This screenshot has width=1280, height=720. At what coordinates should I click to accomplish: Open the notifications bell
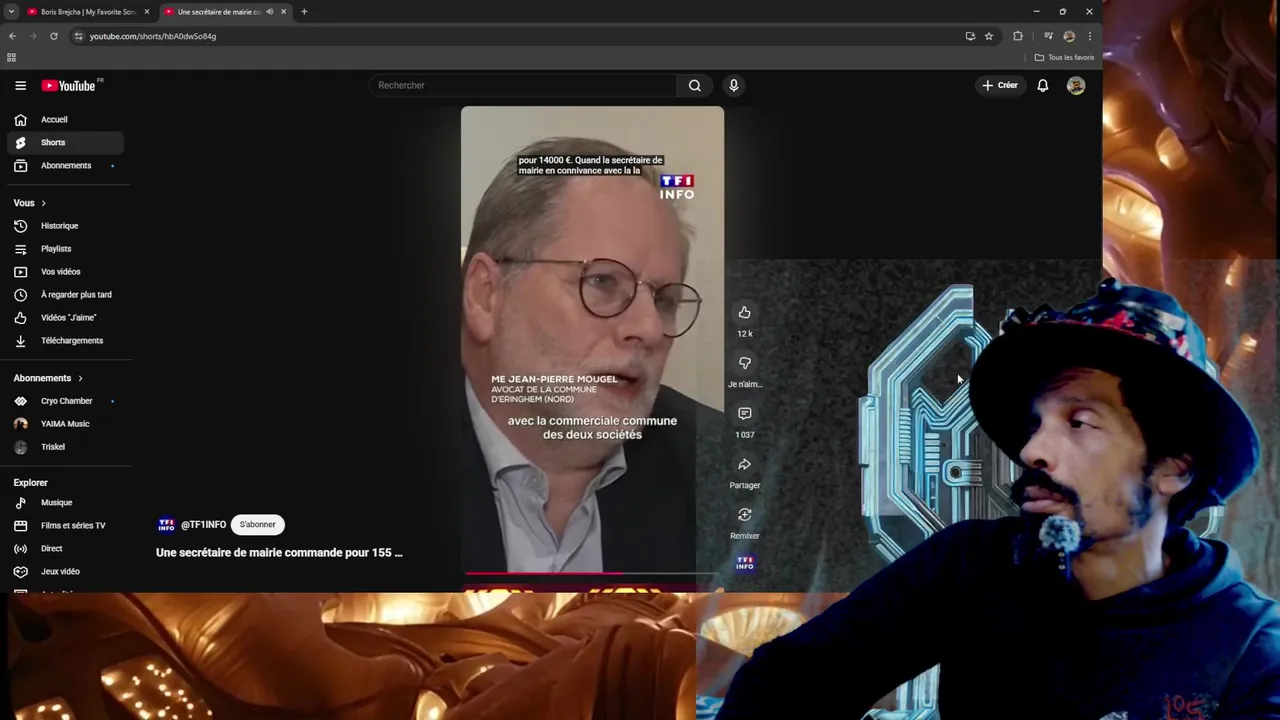(1042, 85)
